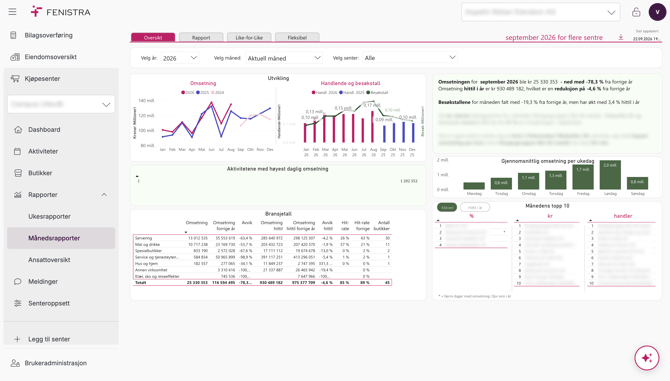Click the Omsetning column header in Bransjetall
The image size is (670, 381).
coord(197,223)
